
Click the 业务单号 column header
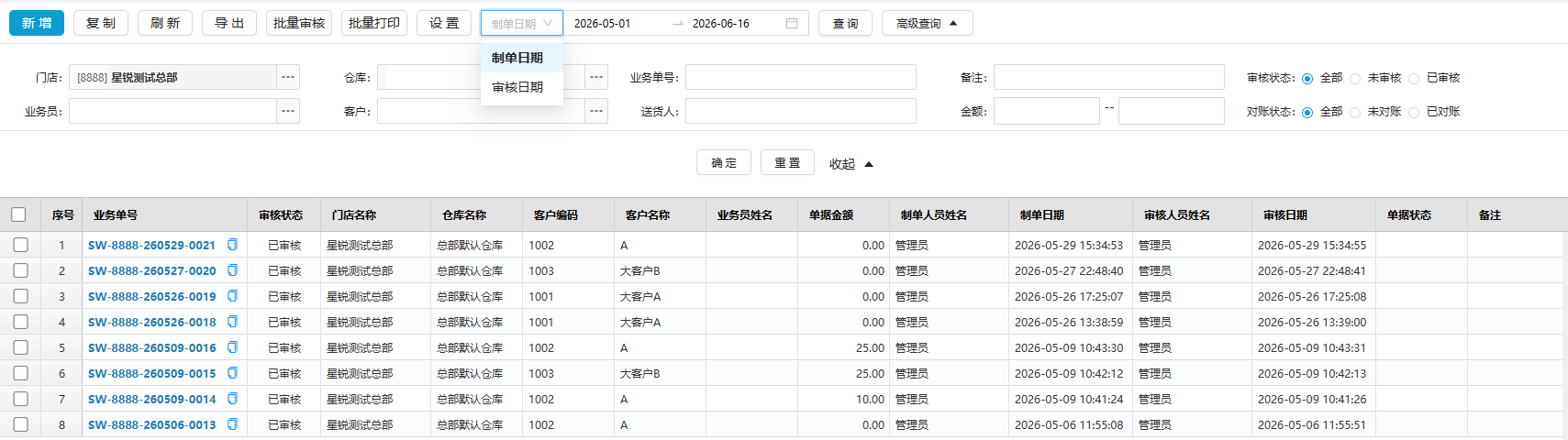coord(165,214)
